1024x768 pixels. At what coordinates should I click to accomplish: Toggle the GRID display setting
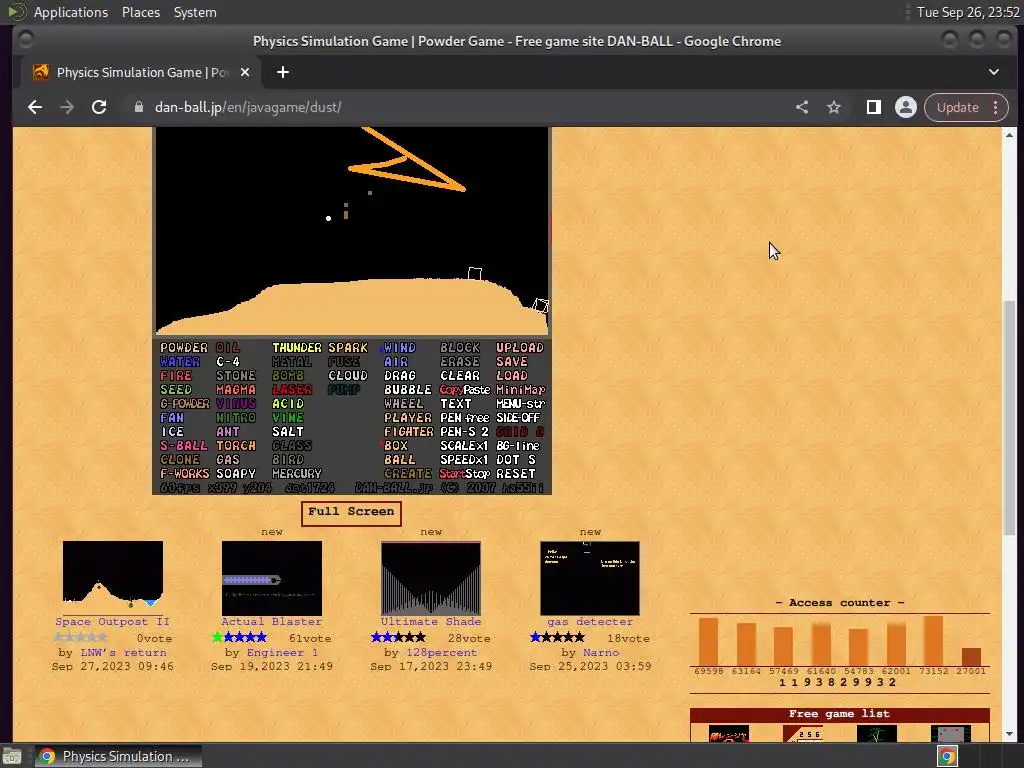point(520,432)
